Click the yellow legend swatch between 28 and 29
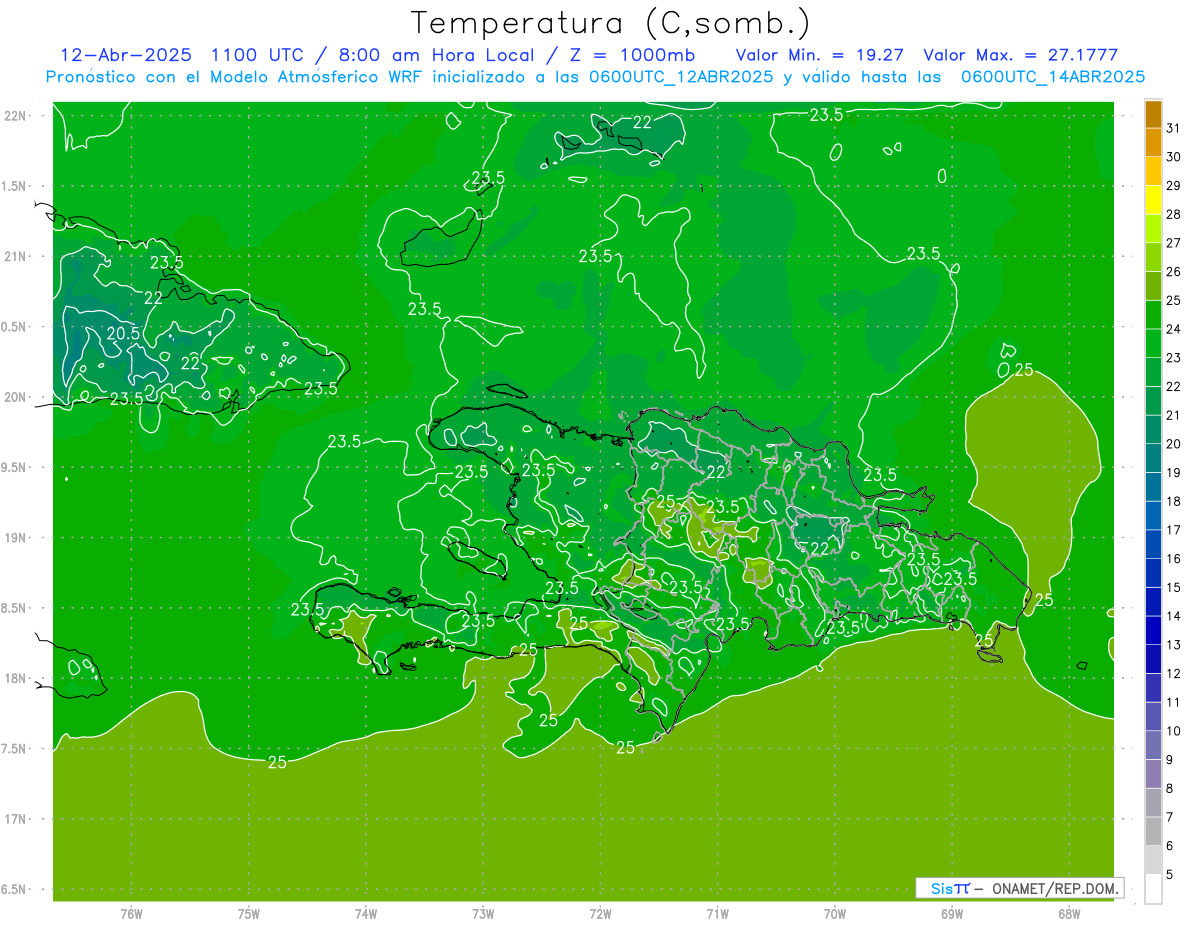This screenshot has height=927, width=1200. 1153,200
